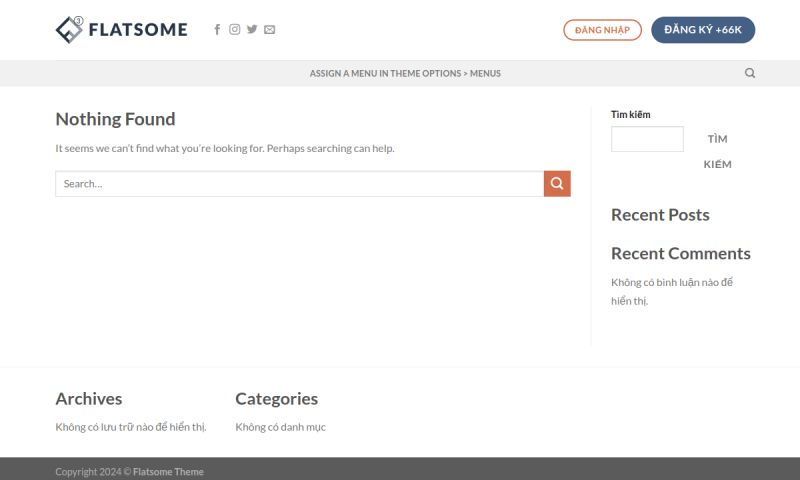Screen dimensions: 800x480
Task: Click the Recent Comments heading
Action: tap(681, 254)
